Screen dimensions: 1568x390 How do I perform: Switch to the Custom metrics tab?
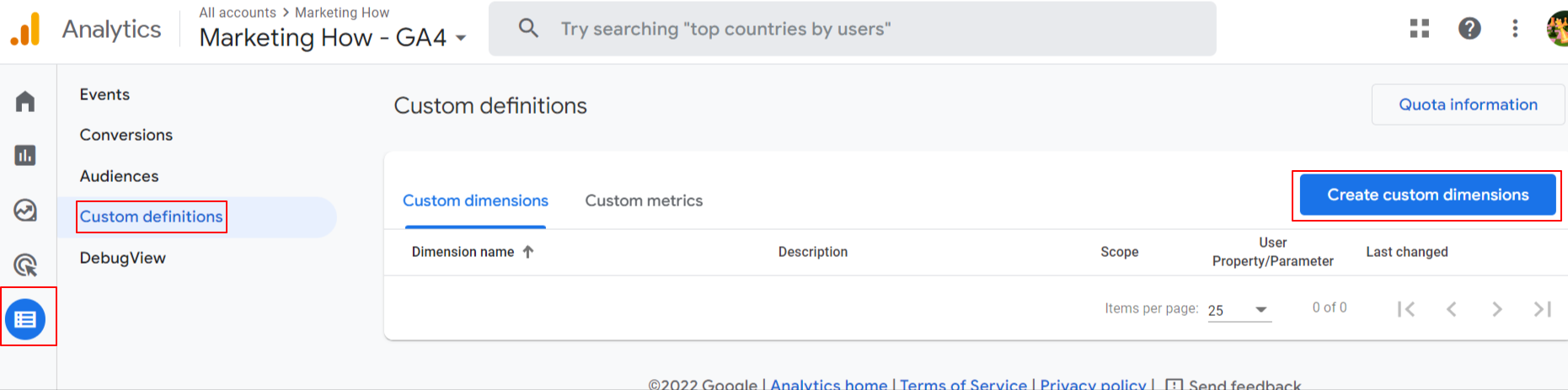[x=644, y=201]
